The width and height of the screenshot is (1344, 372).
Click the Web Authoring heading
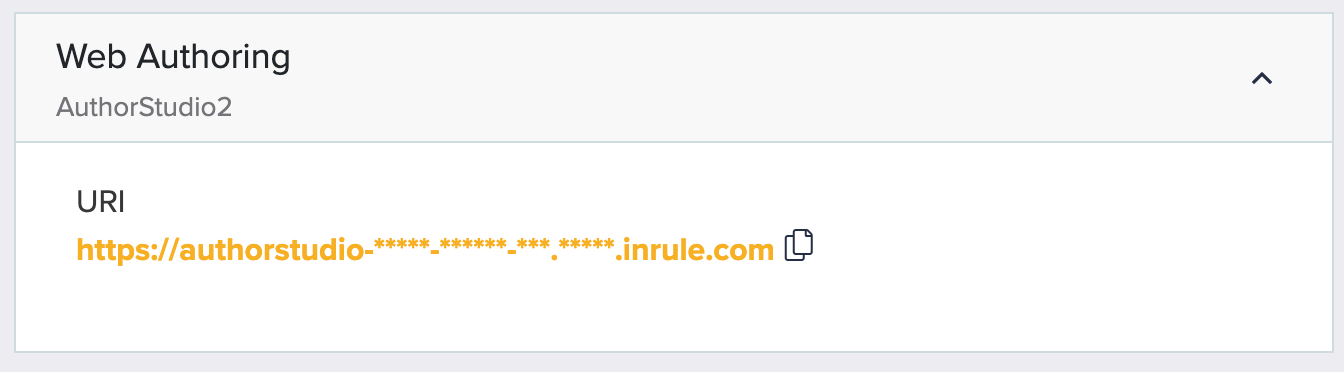point(173,57)
